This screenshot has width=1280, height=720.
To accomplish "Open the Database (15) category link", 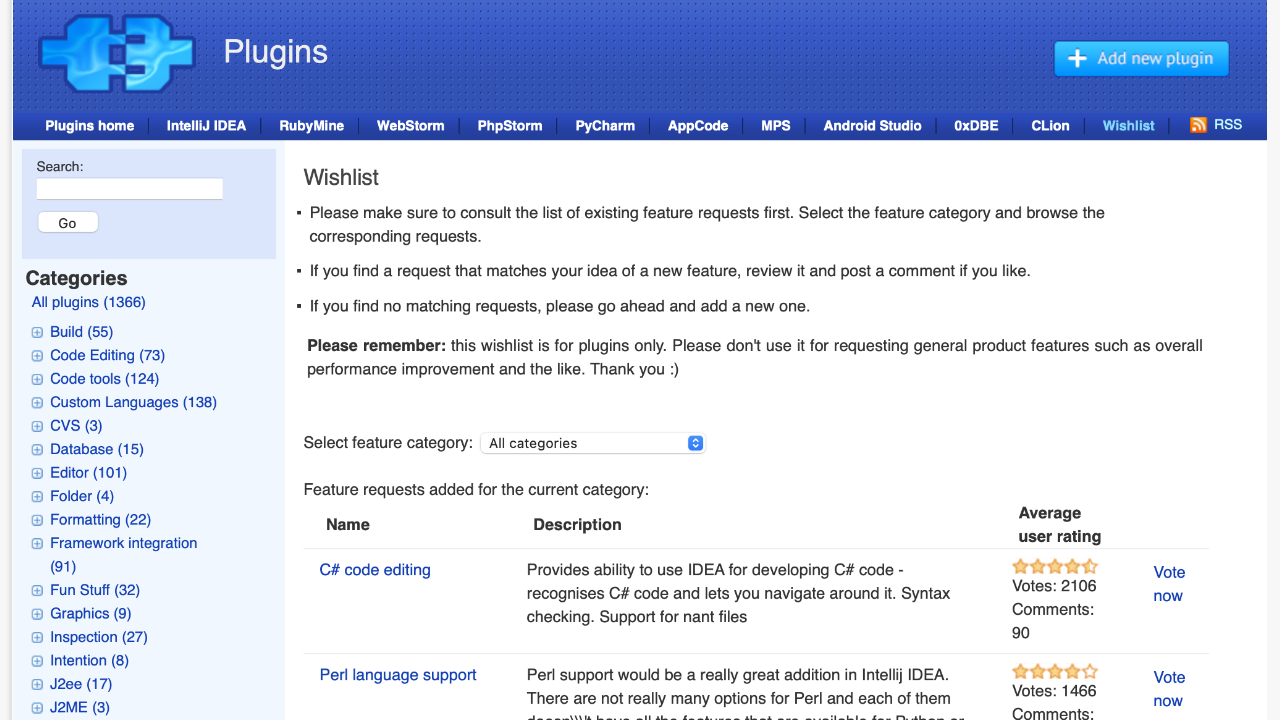I will coord(97,449).
